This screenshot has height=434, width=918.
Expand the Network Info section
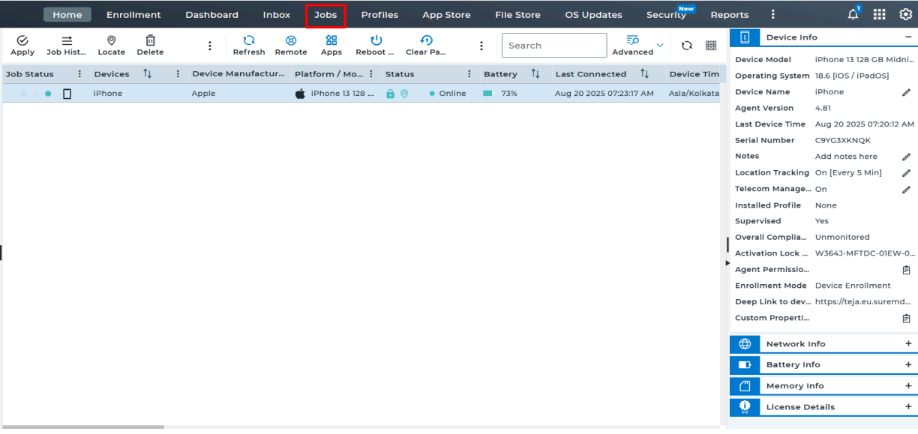click(908, 344)
